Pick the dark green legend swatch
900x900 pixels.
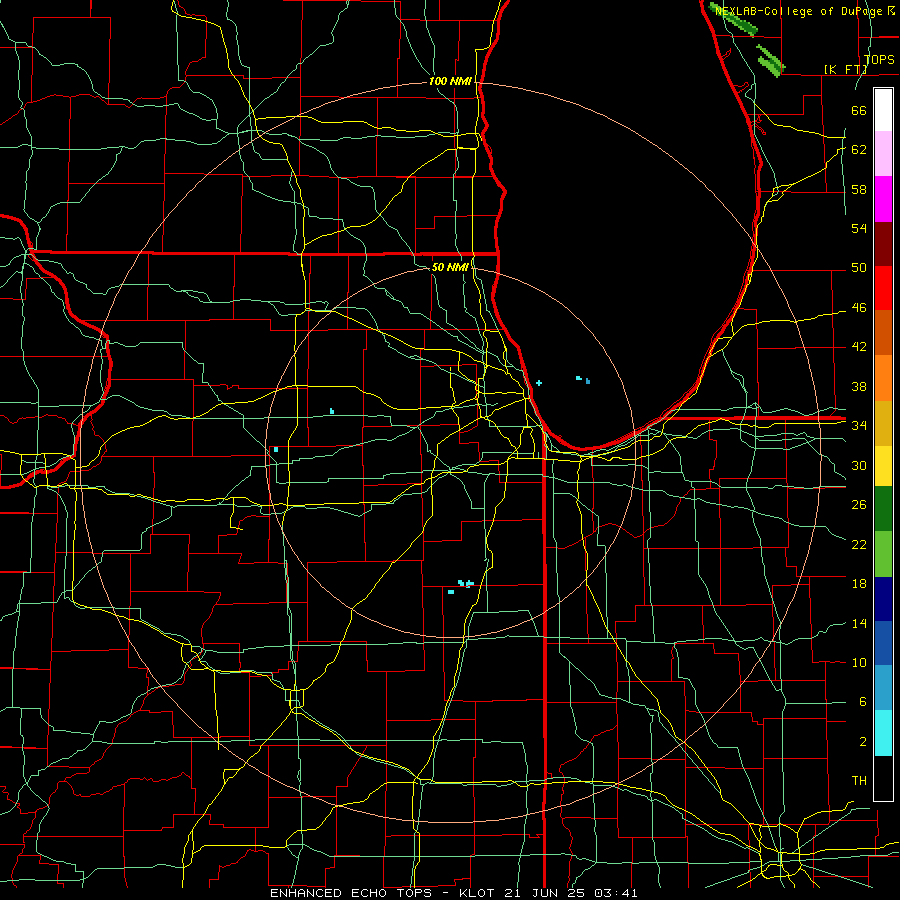click(883, 510)
